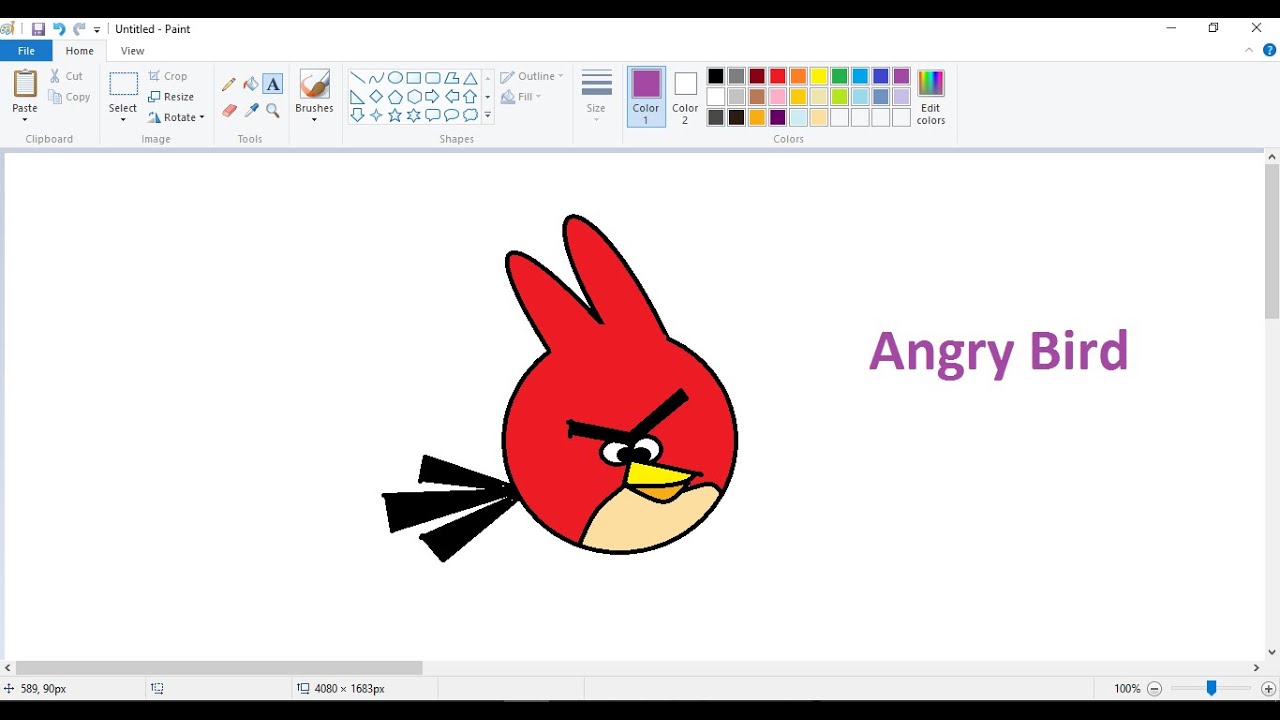Switch to the View tab
The image size is (1280, 720).
coord(132,51)
